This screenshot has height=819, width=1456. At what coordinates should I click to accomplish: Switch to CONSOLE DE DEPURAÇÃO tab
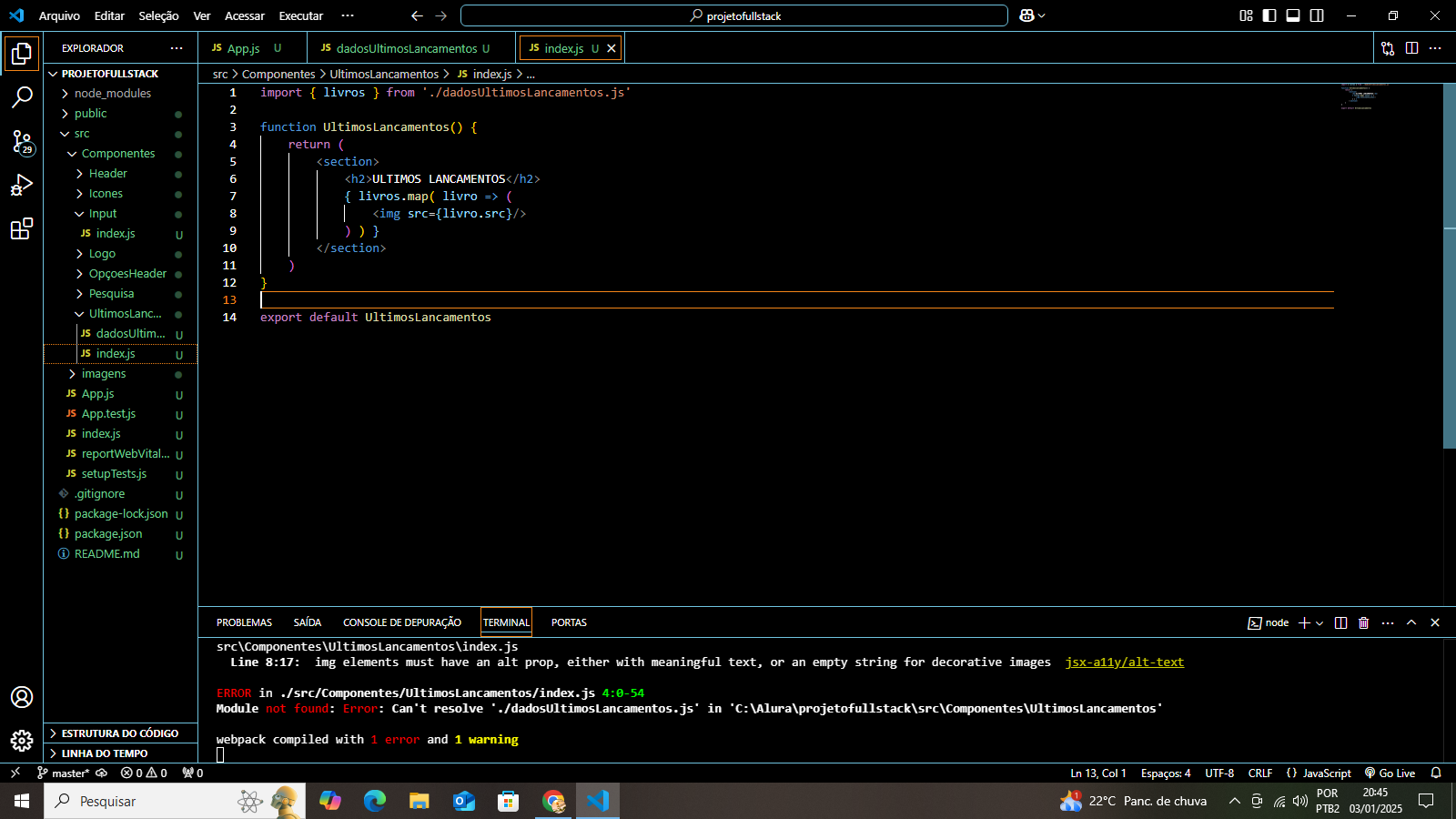click(402, 622)
